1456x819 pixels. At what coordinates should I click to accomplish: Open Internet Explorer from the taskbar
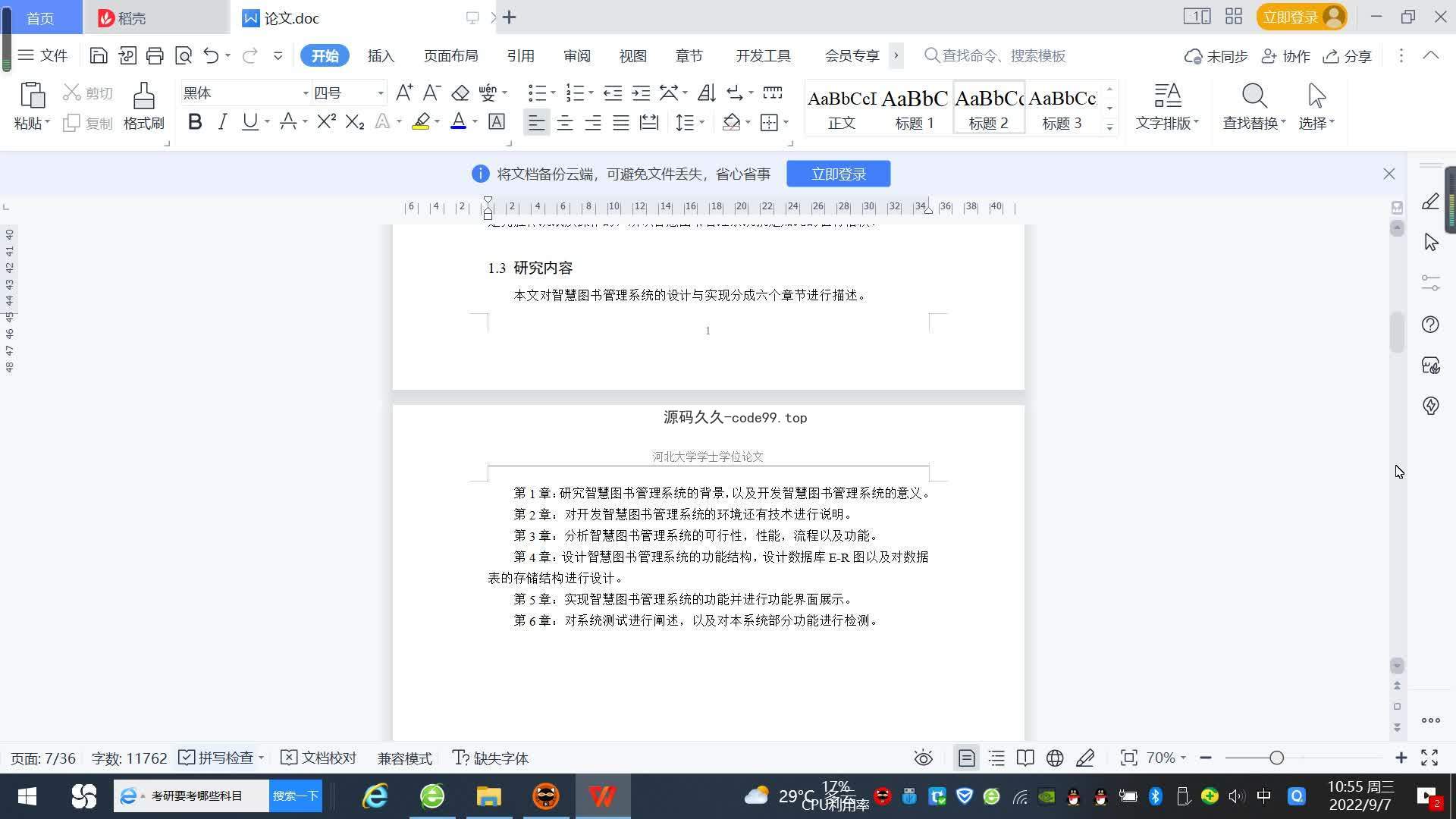[375, 796]
